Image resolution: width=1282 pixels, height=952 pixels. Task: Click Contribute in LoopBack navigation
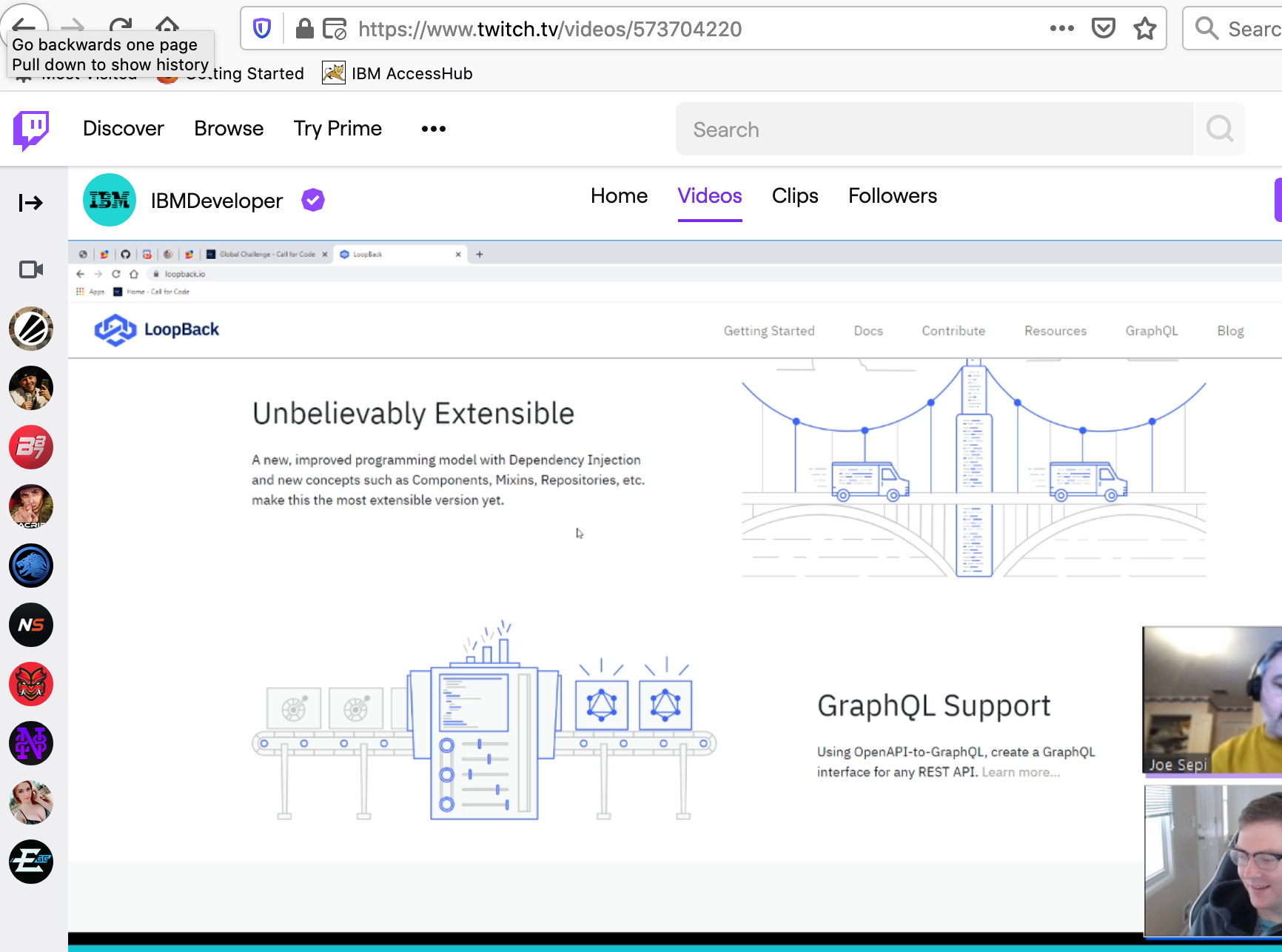pos(953,331)
